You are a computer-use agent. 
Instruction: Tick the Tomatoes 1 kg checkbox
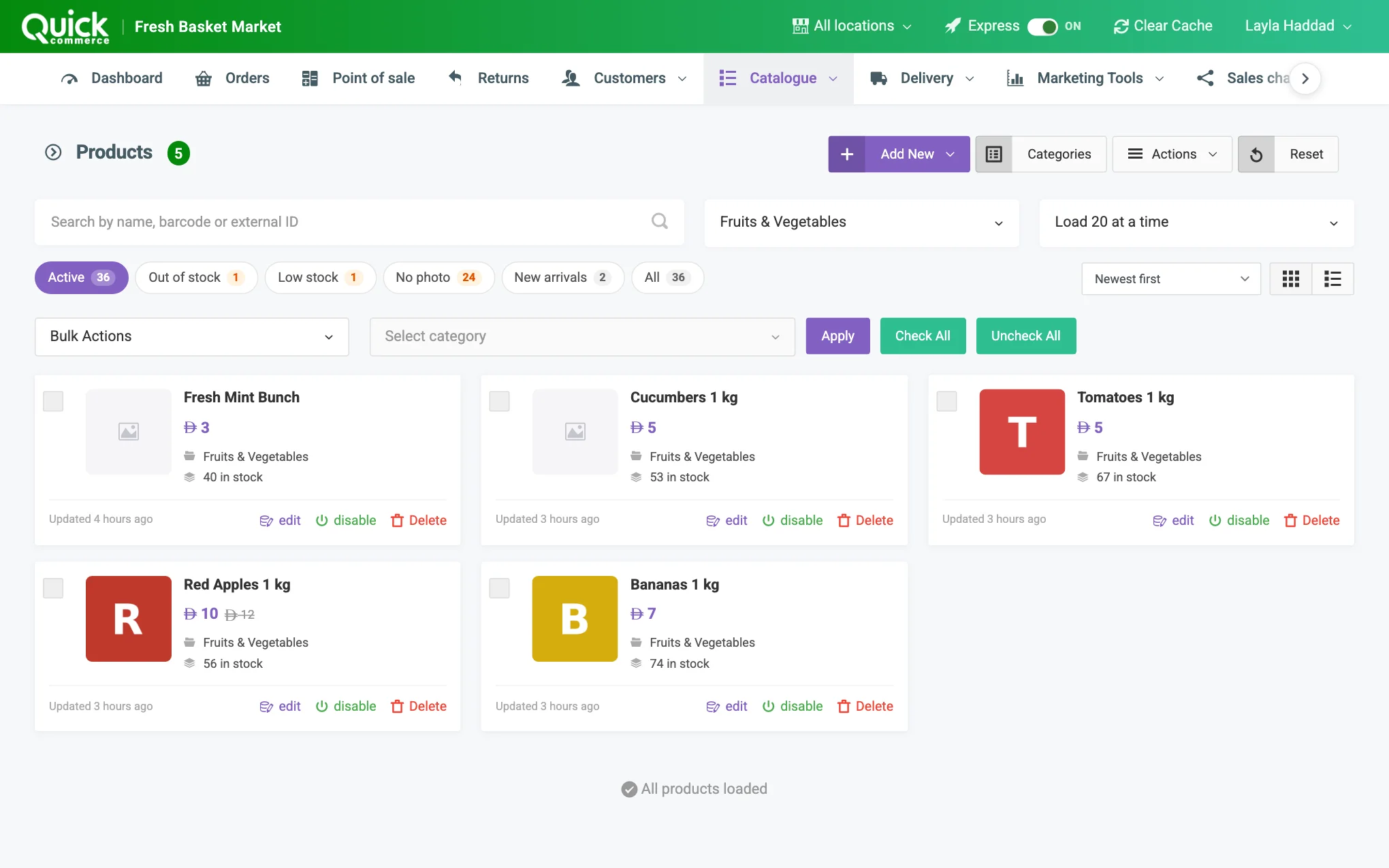click(946, 401)
